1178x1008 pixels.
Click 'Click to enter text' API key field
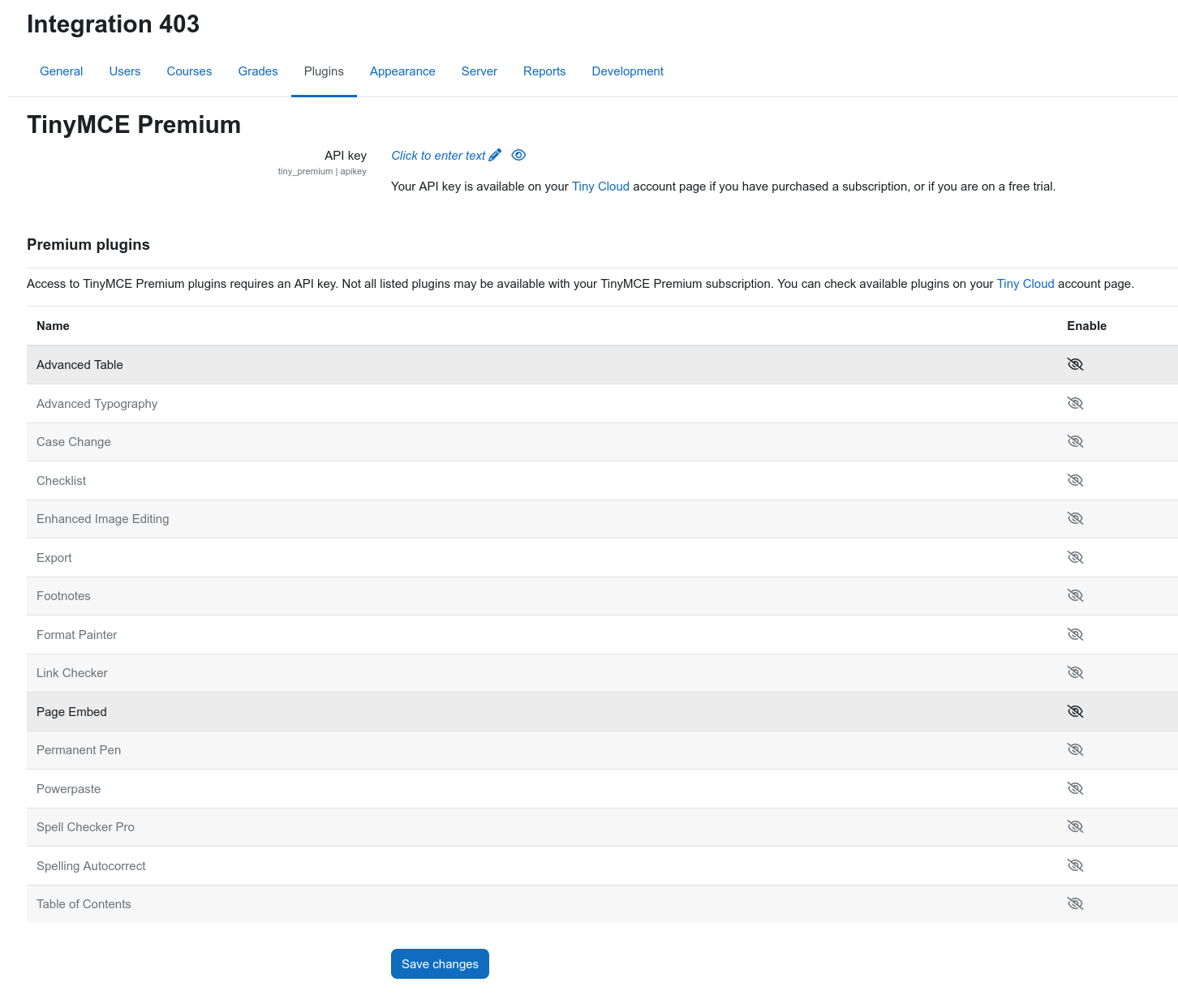point(438,156)
